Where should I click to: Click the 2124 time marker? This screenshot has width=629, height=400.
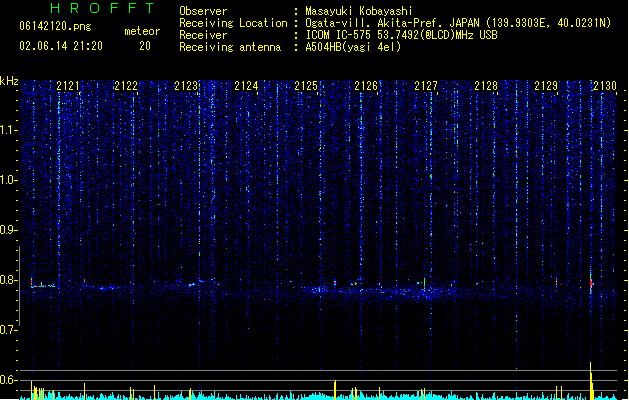(246, 86)
